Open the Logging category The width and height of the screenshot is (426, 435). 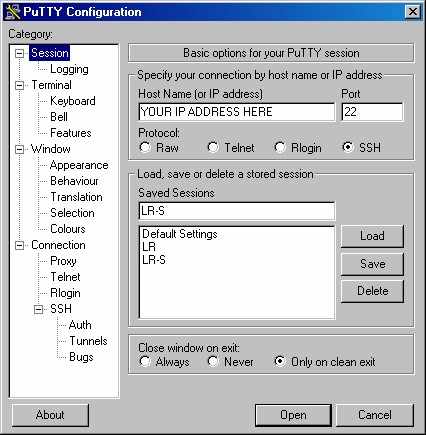click(69, 69)
